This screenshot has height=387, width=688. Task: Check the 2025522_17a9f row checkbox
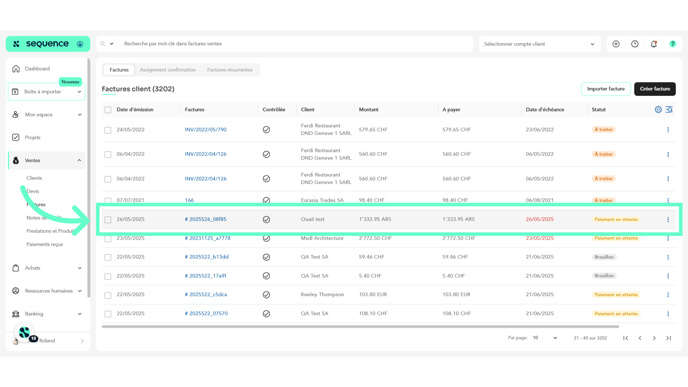click(x=108, y=276)
